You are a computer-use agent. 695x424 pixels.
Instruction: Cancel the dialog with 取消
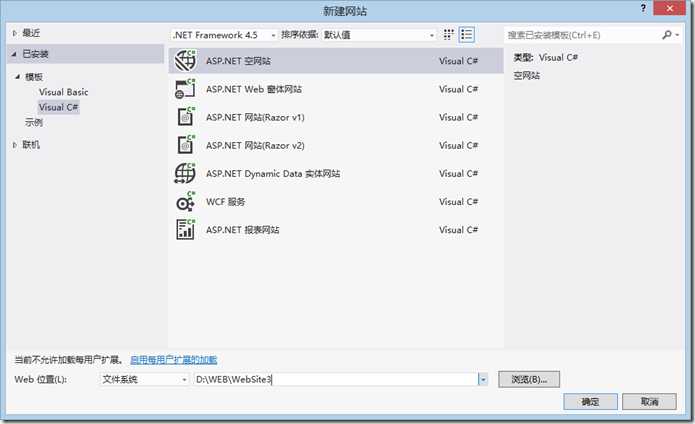[649, 402]
